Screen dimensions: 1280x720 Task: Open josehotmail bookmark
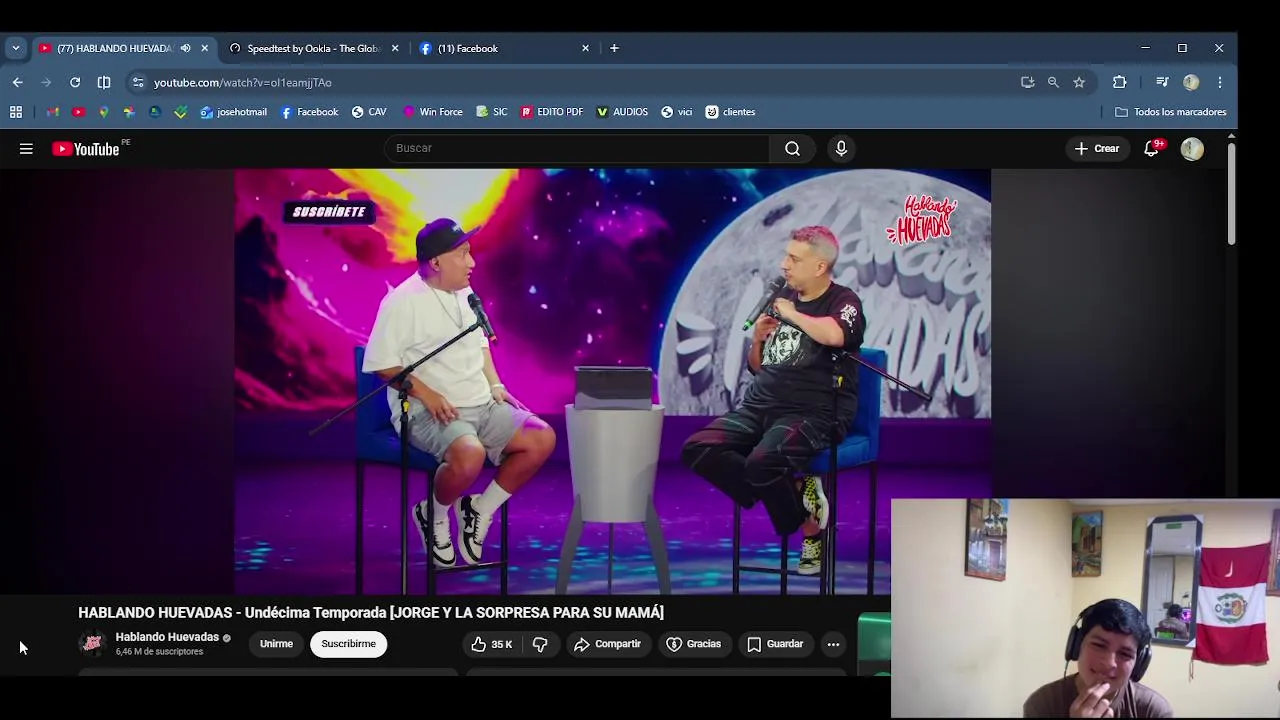(x=234, y=112)
